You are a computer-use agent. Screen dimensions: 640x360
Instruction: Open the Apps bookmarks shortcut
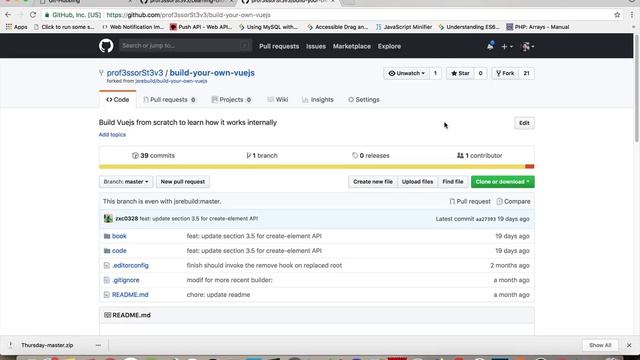16,27
